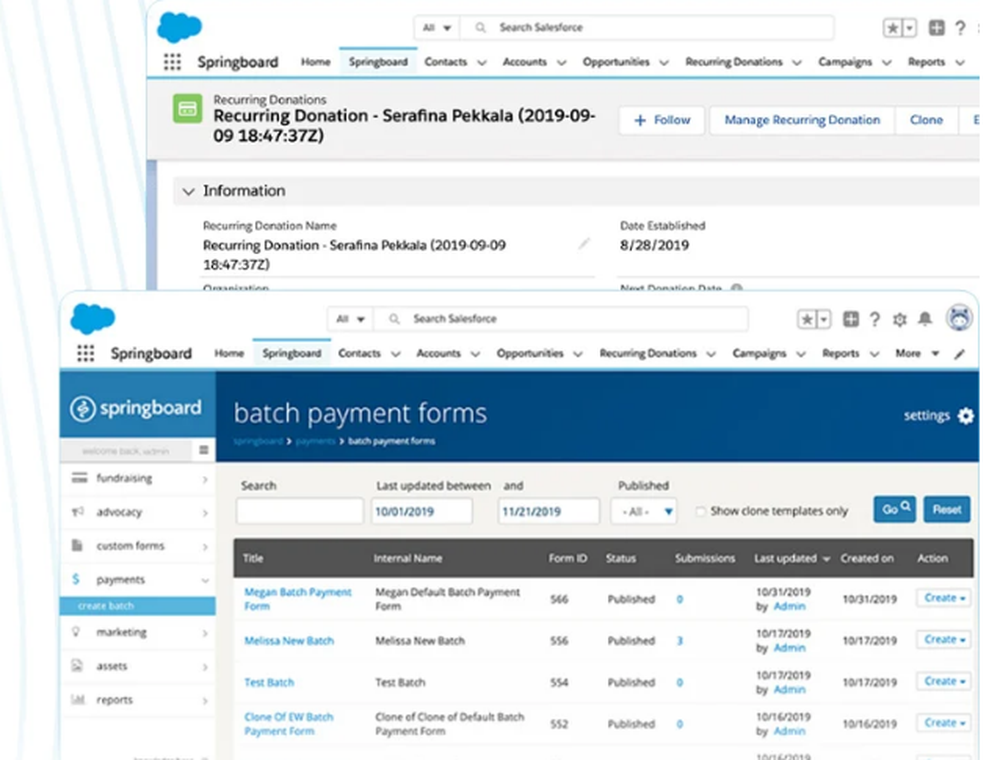This screenshot has width=1000, height=760.
Task: Open Clone Of EW Batch Payment Form link
Action: 289,724
